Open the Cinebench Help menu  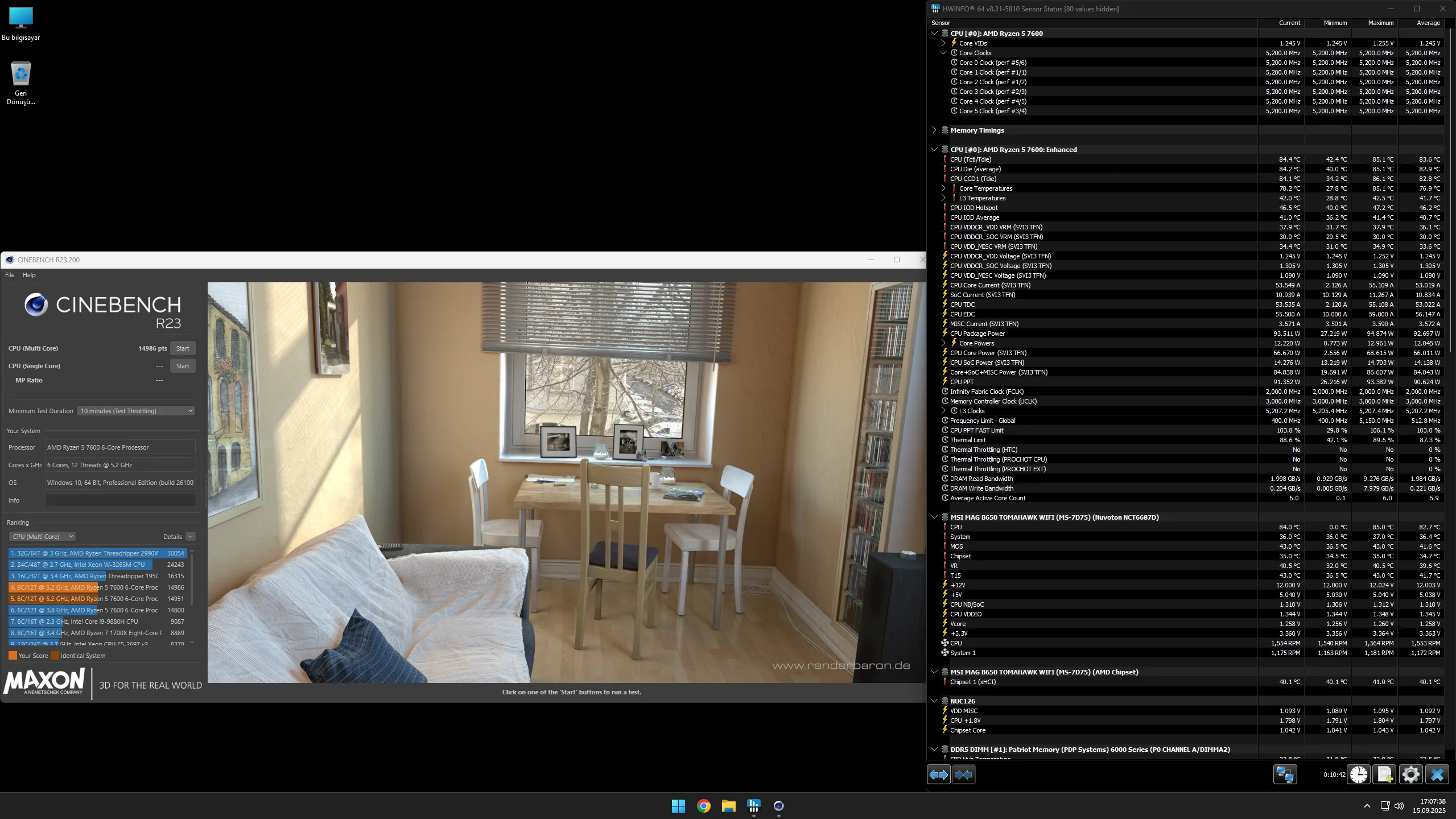point(29,275)
